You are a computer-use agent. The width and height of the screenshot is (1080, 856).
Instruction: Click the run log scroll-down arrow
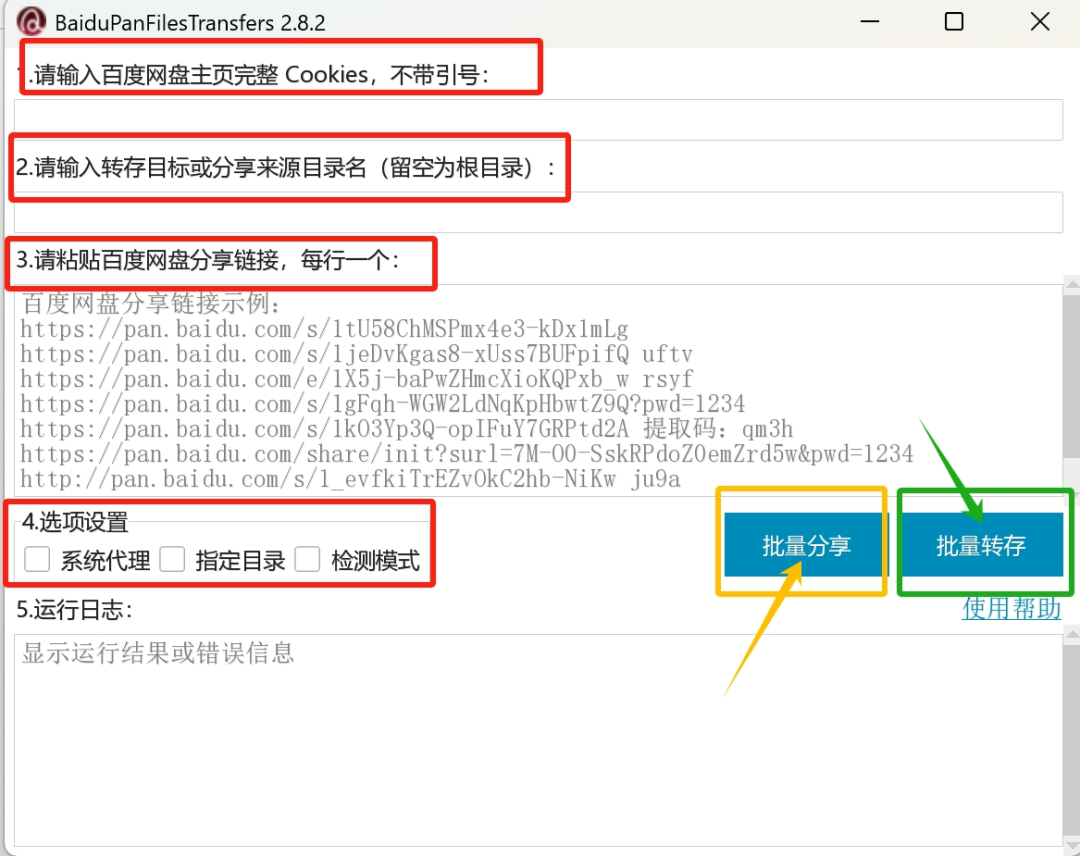(x=1072, y=846)
